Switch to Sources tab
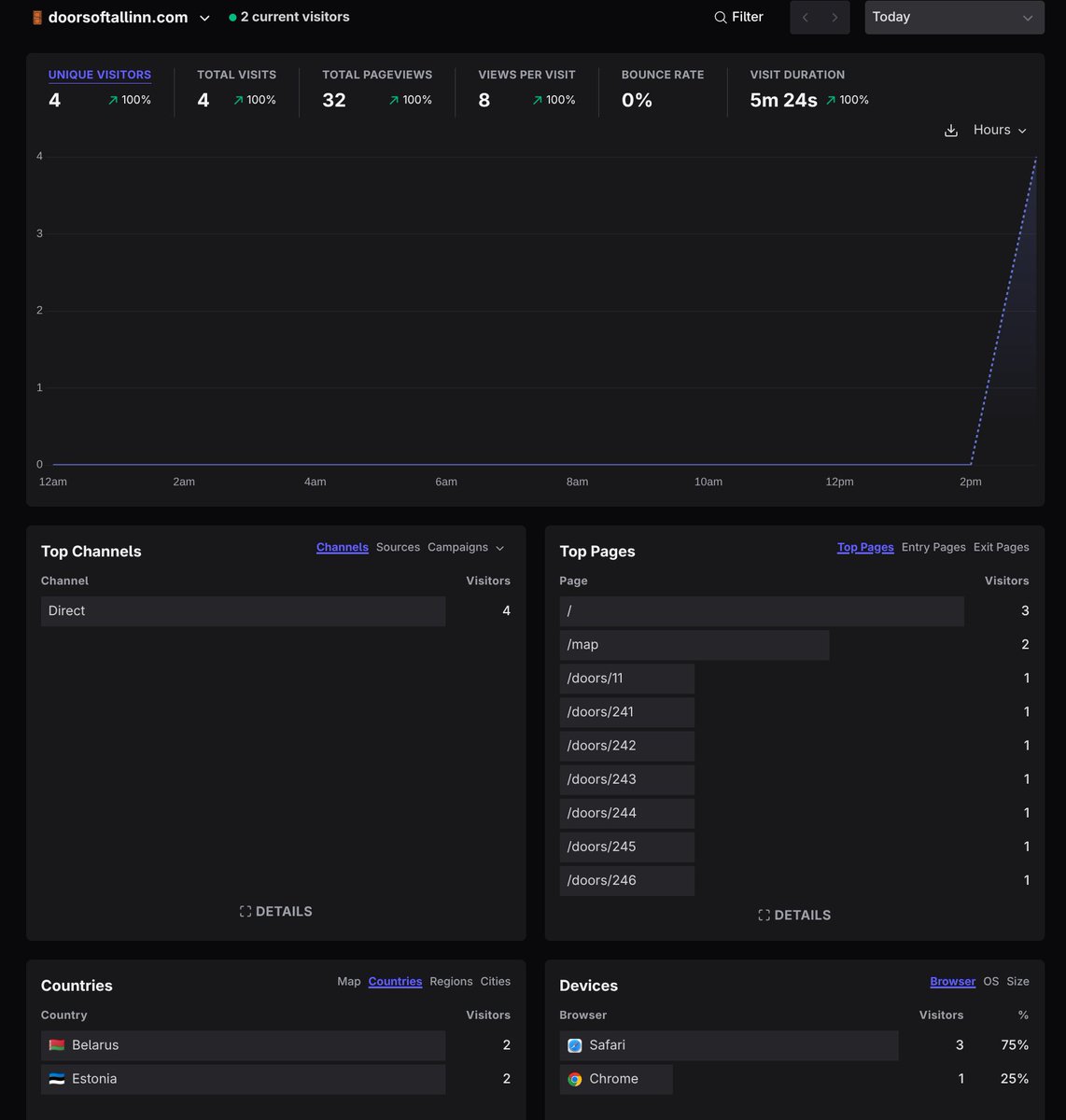The height and width of the screenshot is (1120, 1066). (398, 547)
